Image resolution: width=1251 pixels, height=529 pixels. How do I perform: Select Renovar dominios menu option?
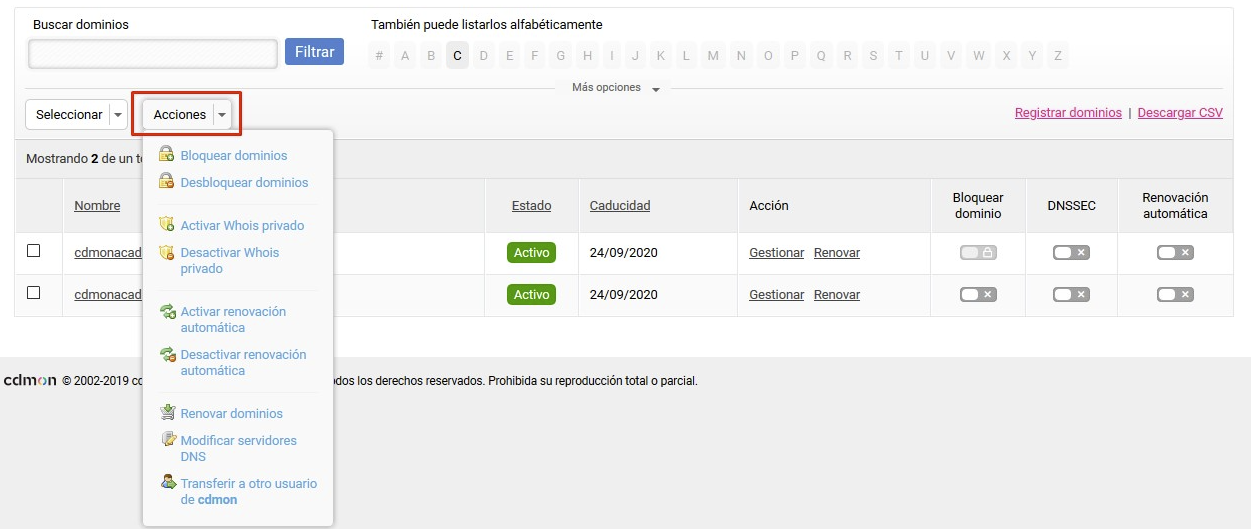tap(232, 414)
